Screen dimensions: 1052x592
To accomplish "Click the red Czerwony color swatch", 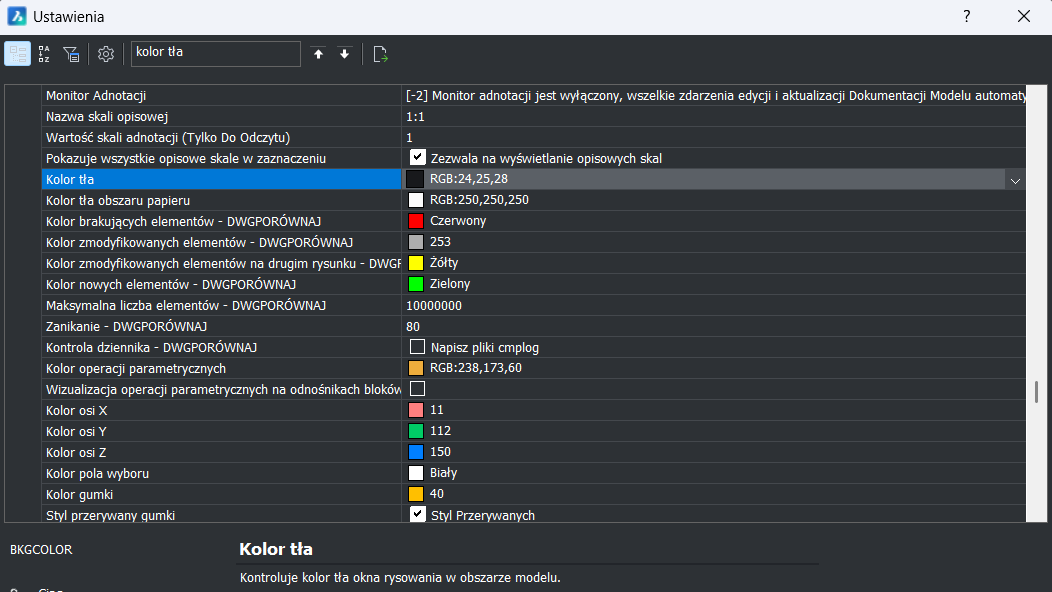I will 416,221.
